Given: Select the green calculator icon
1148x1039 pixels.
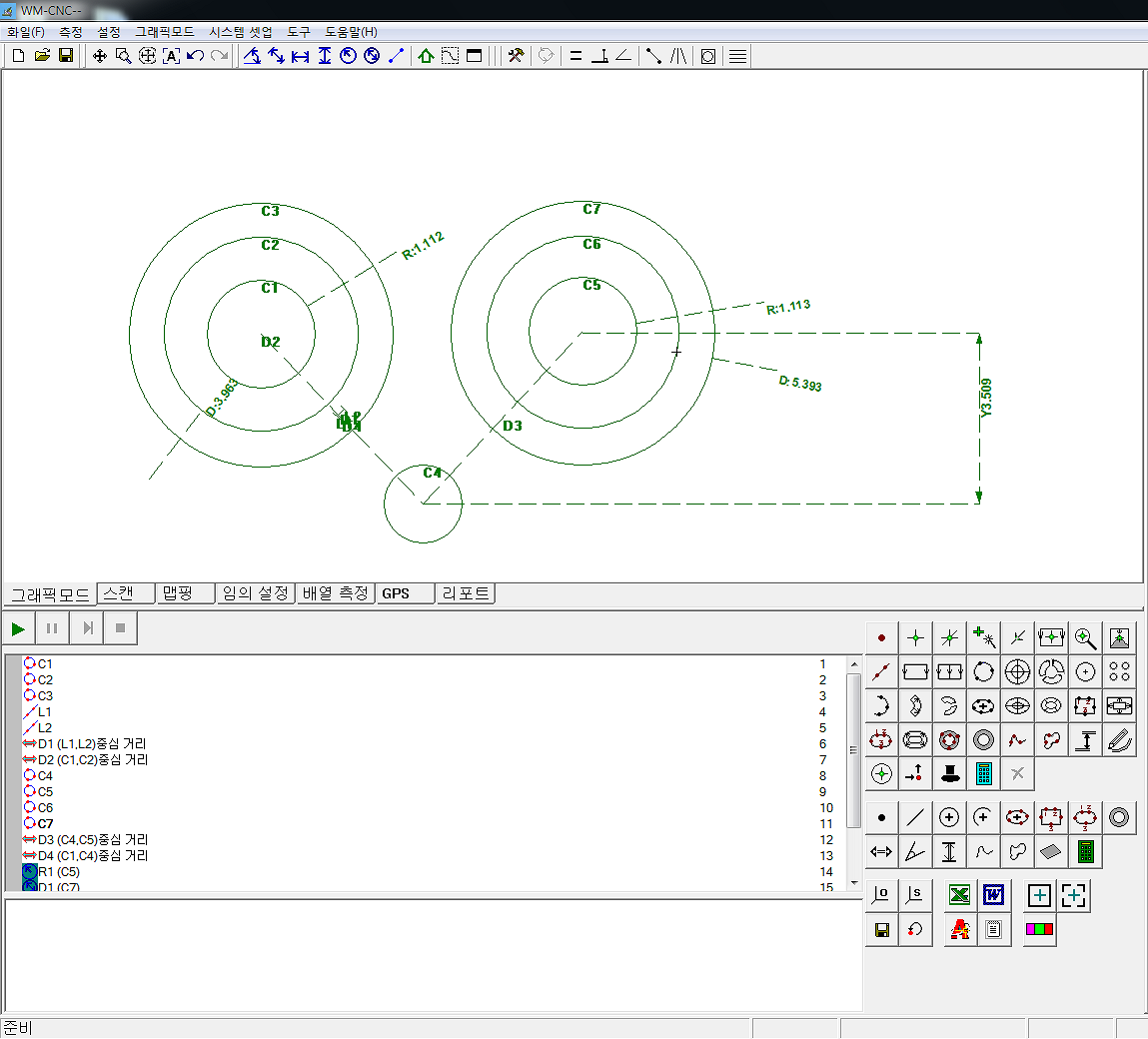Looking at the screenshot, I should pyautogui.click(x=1085, y=852).
